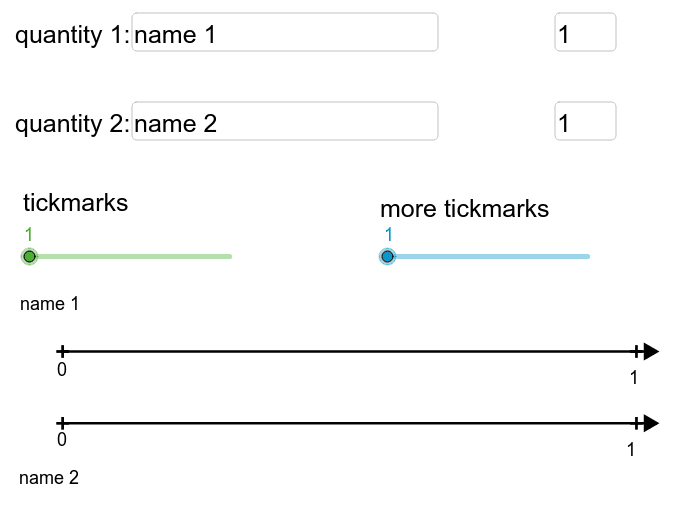Click the "name 1" label above the number line
680x520 pixels.
(49, 304)
